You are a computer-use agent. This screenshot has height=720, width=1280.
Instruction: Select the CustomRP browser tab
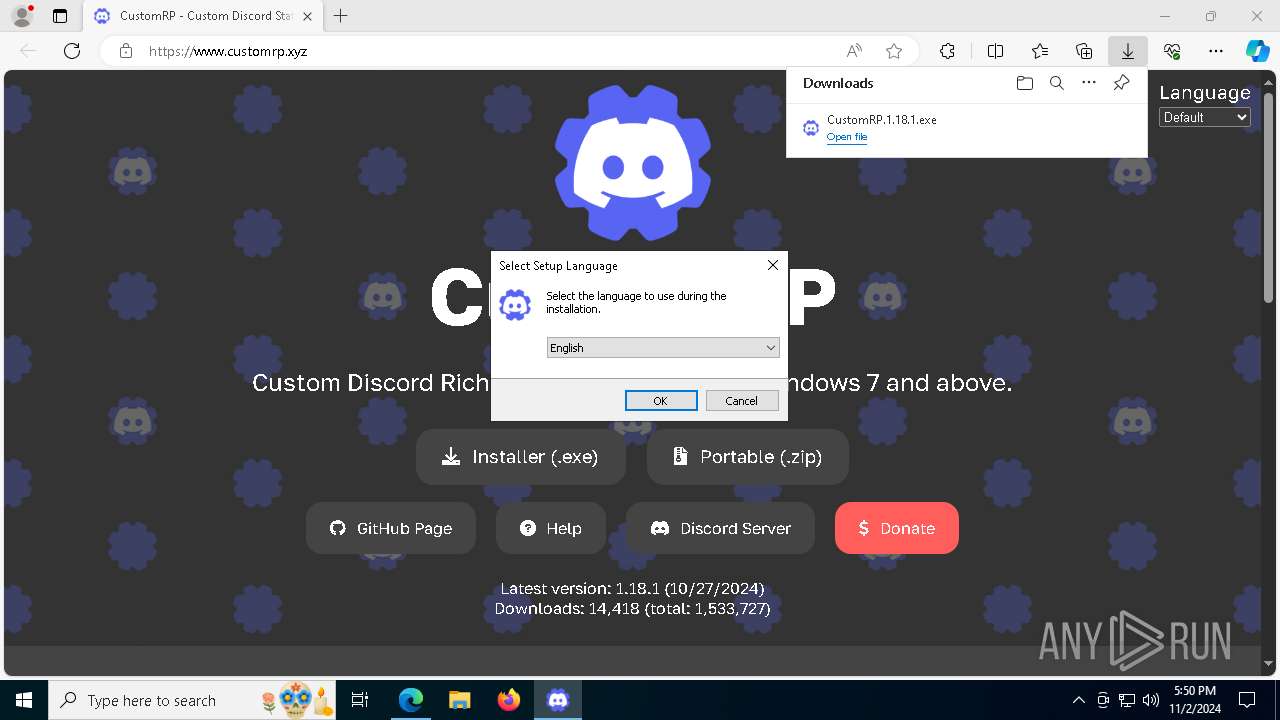[202, 16]
